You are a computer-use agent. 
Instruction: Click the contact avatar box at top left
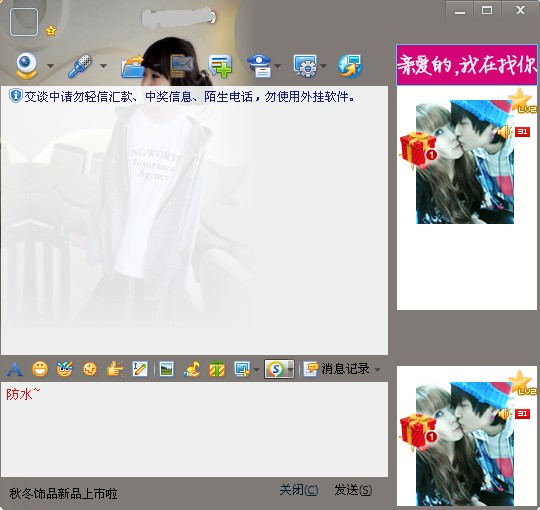[x=24, y=22]
